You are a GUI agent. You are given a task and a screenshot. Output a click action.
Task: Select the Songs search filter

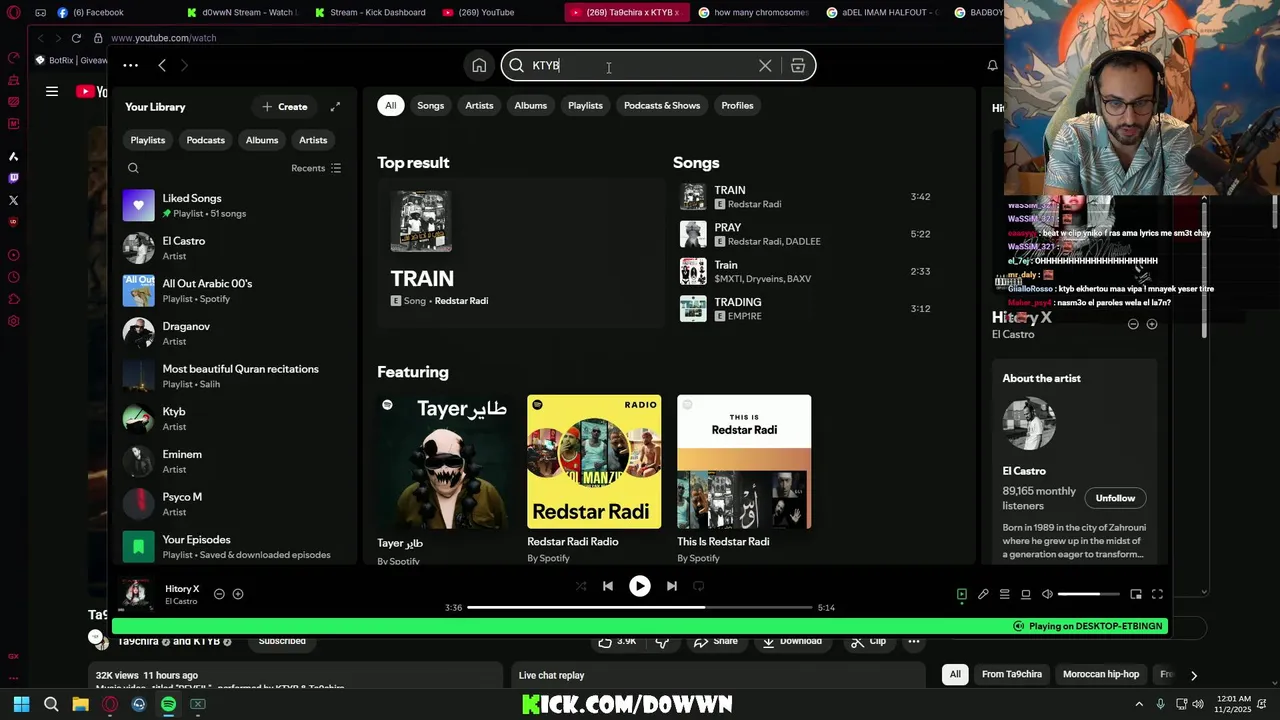(430, 105)
